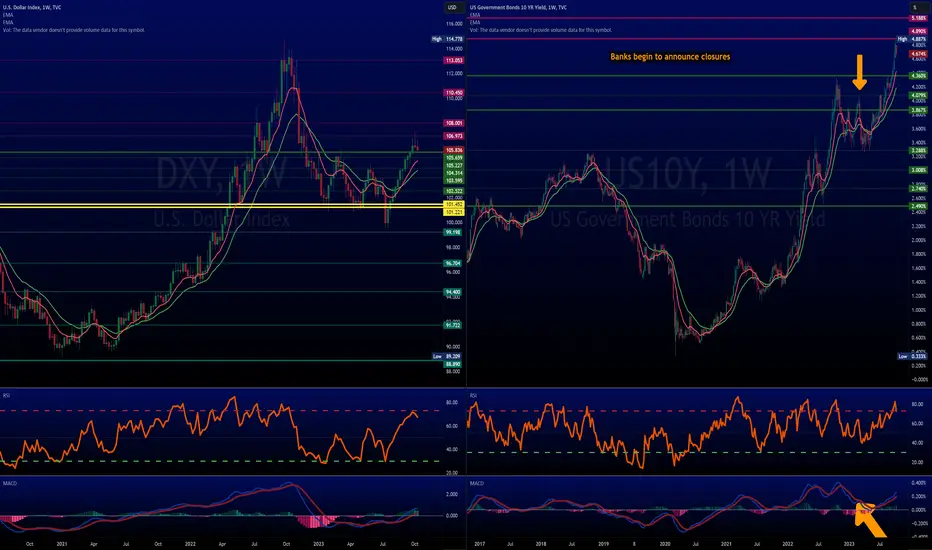Click 2021 on the DXY time axis
Image resolution: width=932 pixels, height=550 pixels.
pyautogui.click(x=61, y=543)
